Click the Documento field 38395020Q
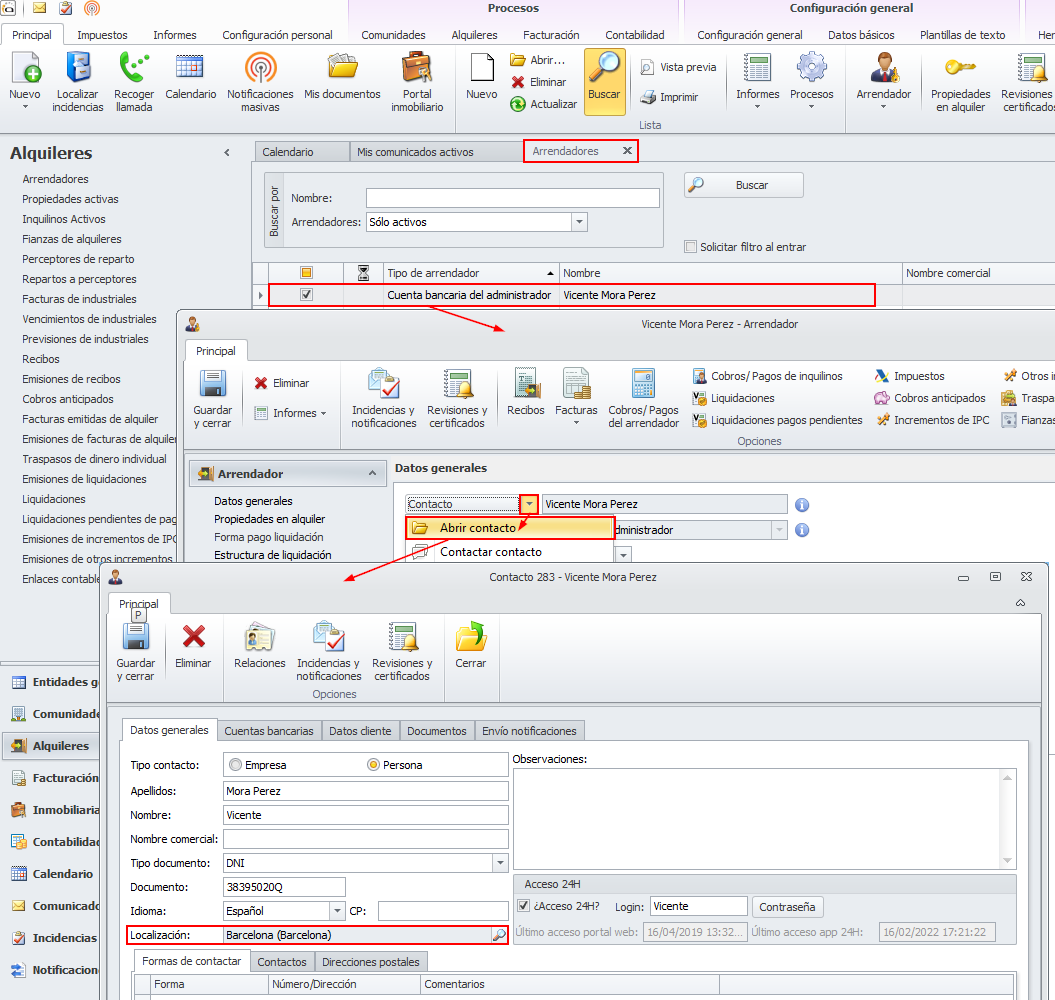 284,887
